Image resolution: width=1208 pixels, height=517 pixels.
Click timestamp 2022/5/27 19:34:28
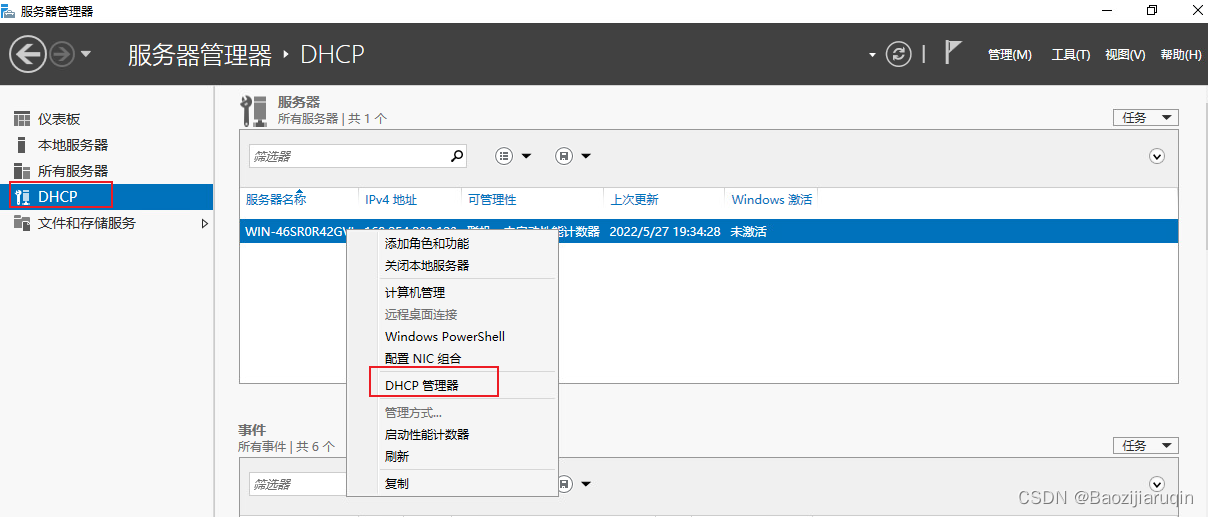(x=665, y=231)
